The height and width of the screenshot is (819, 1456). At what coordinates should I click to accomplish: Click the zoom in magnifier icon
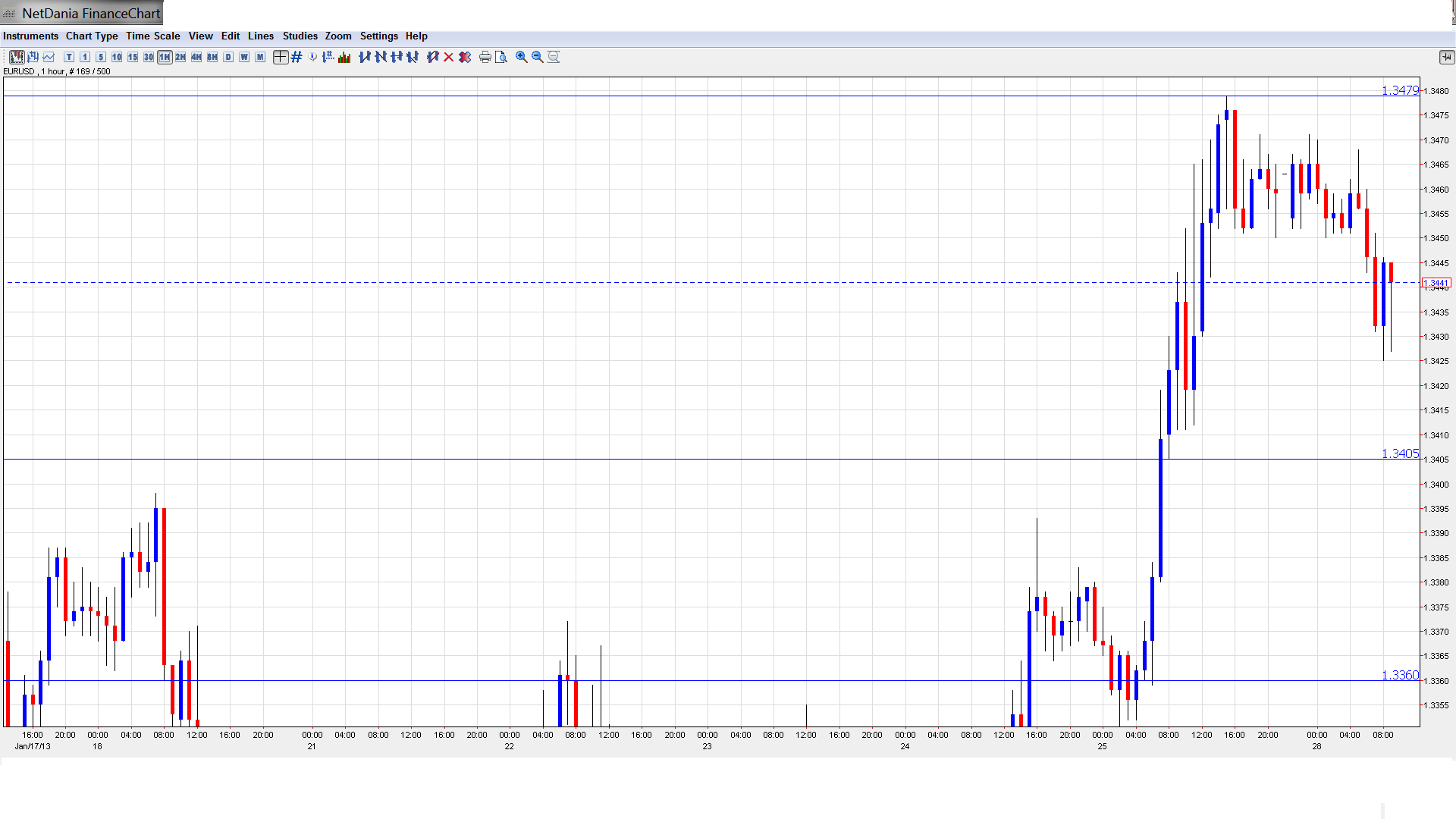(x=522, y=57)
